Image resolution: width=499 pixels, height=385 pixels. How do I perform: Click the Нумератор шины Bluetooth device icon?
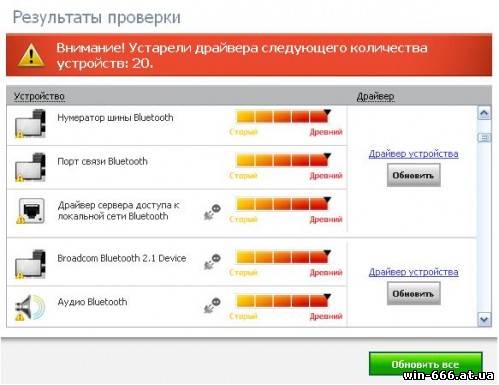point(30,124)
